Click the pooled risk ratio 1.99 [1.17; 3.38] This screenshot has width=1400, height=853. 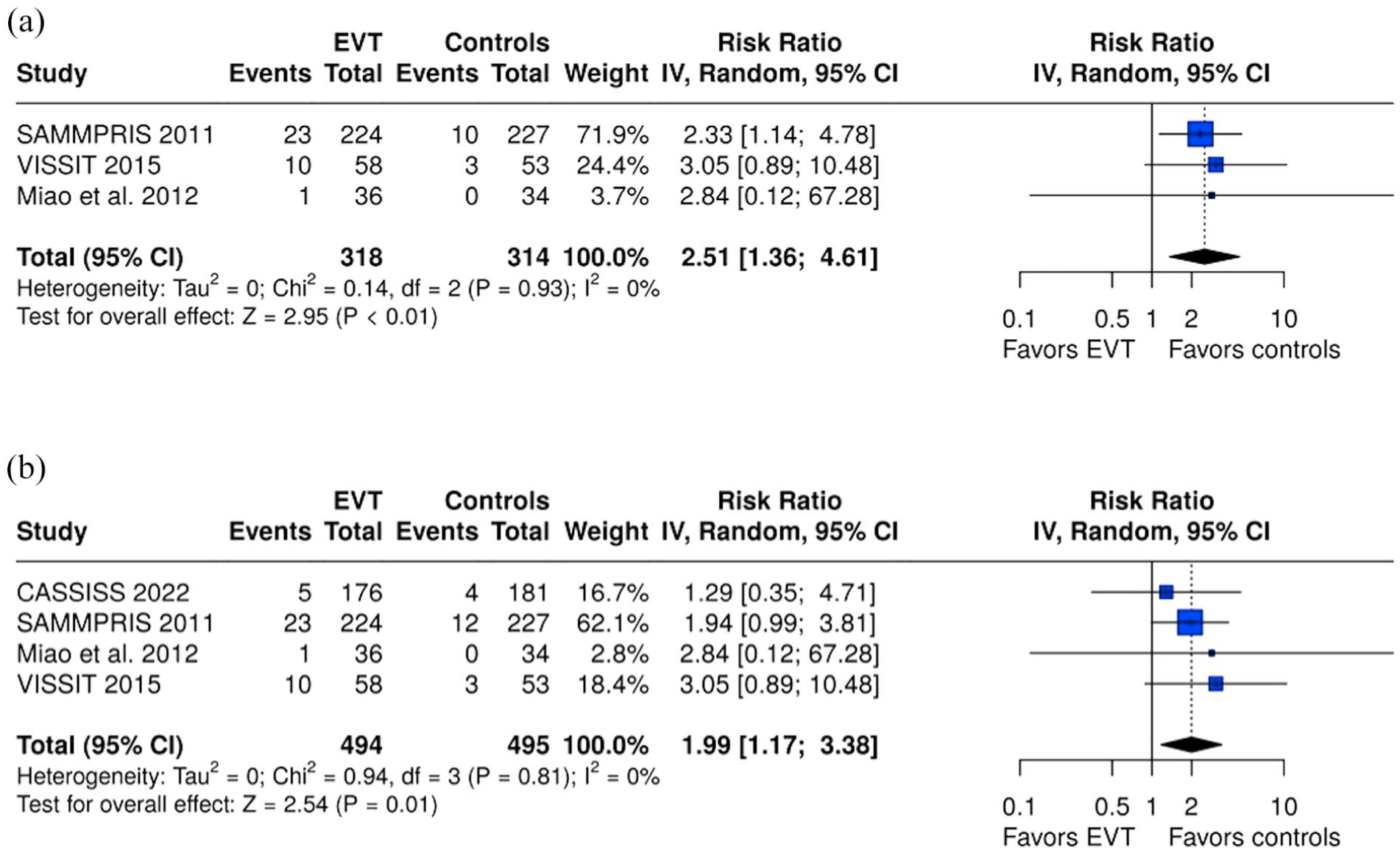(x=779, y=745)
